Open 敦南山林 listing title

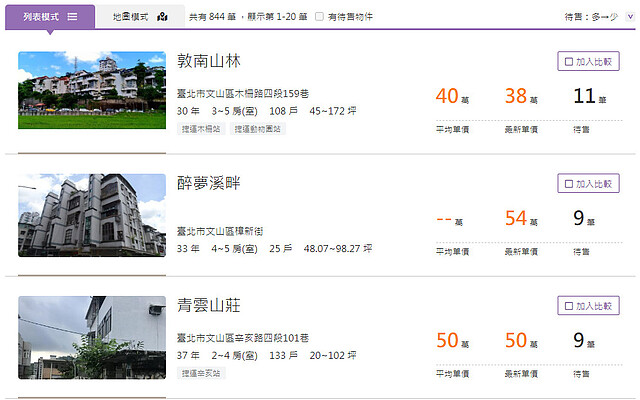209,61
